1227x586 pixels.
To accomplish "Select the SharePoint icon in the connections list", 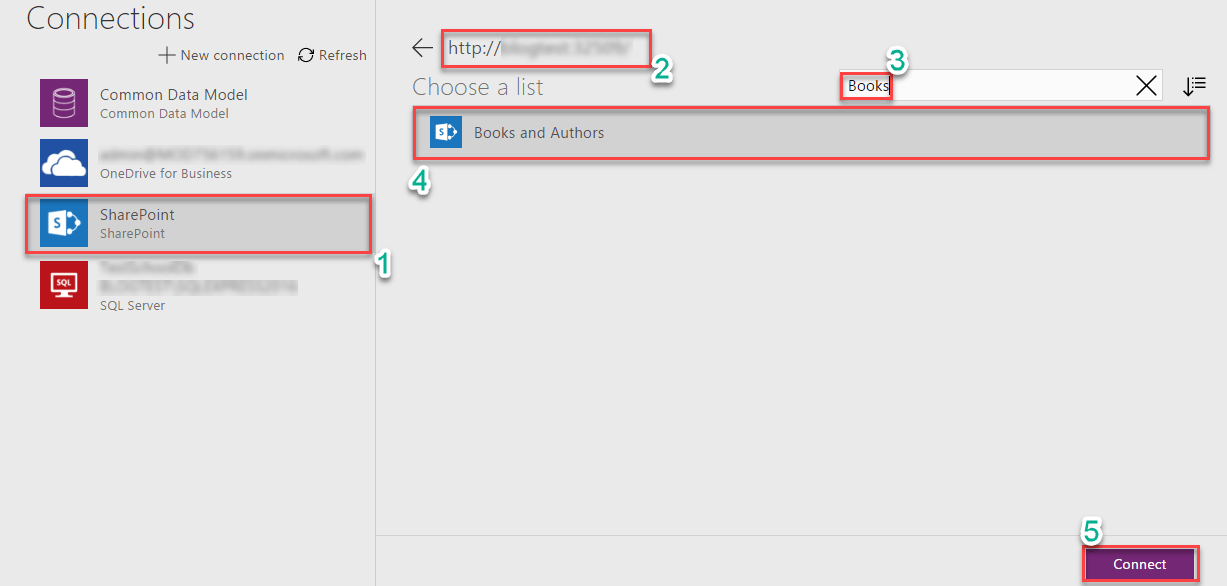I will click(x=64, y=223).
